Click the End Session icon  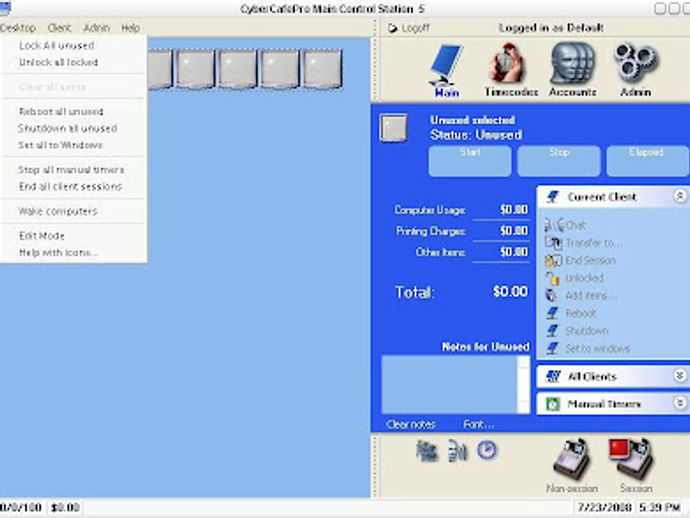(553, 261)
